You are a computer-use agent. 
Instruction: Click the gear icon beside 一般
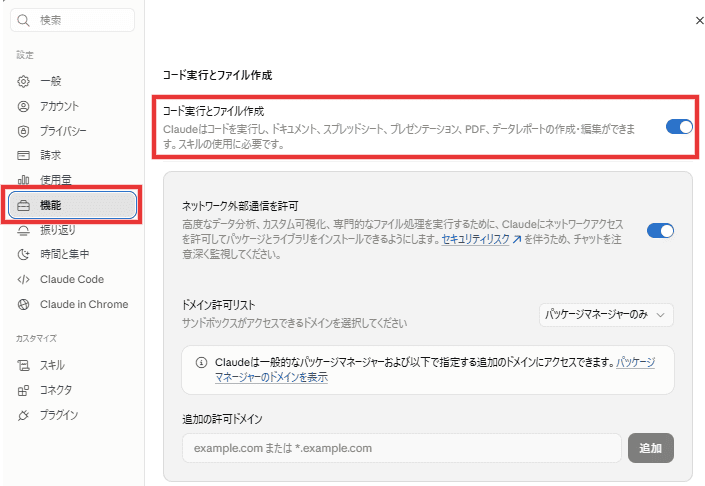coord(23,81)
